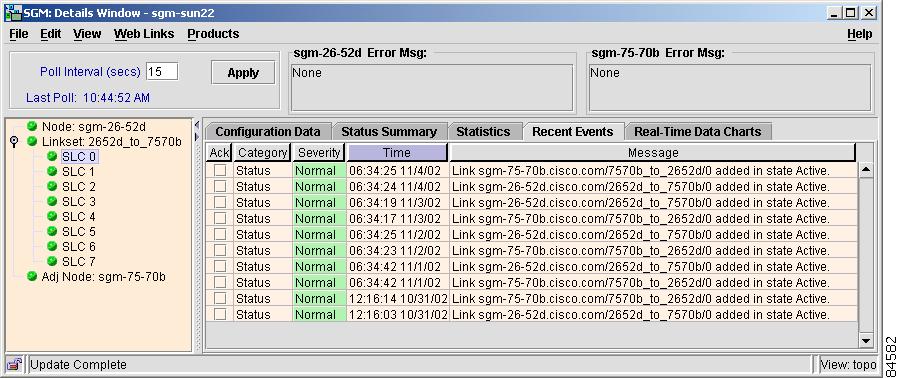Viewport: 900px width, 378px height.
Task: Open the File menu
Action: pyautogui.click(x=19, y=34)
